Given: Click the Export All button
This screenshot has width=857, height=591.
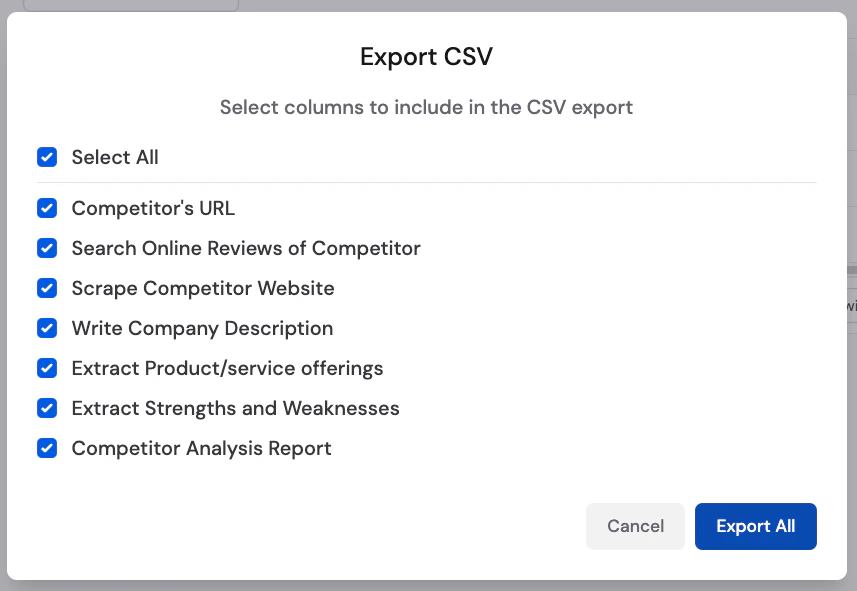Looking at the screenshot, I should click(755, 526).
